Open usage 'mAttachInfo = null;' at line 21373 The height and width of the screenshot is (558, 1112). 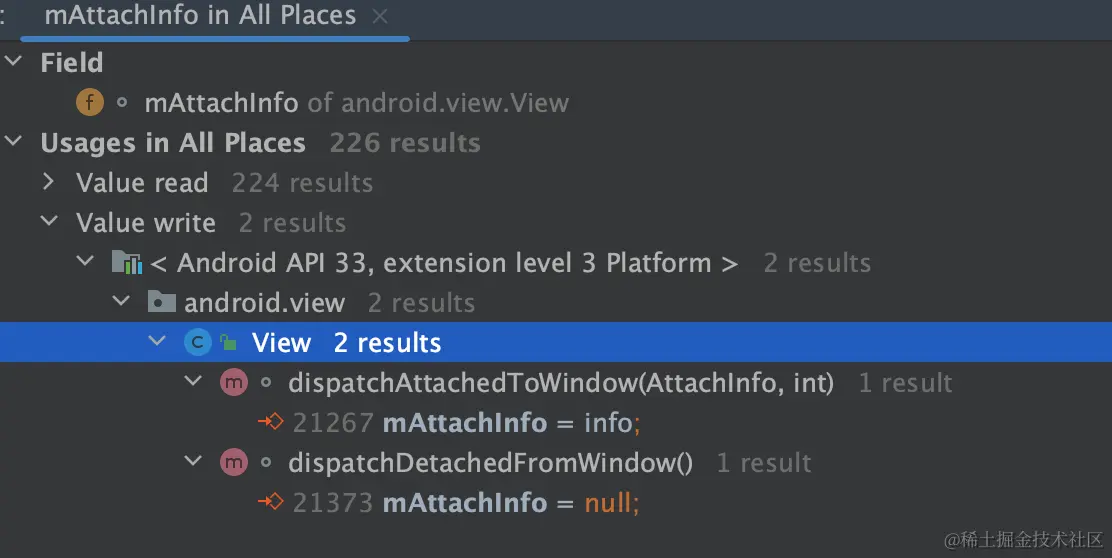510,503
